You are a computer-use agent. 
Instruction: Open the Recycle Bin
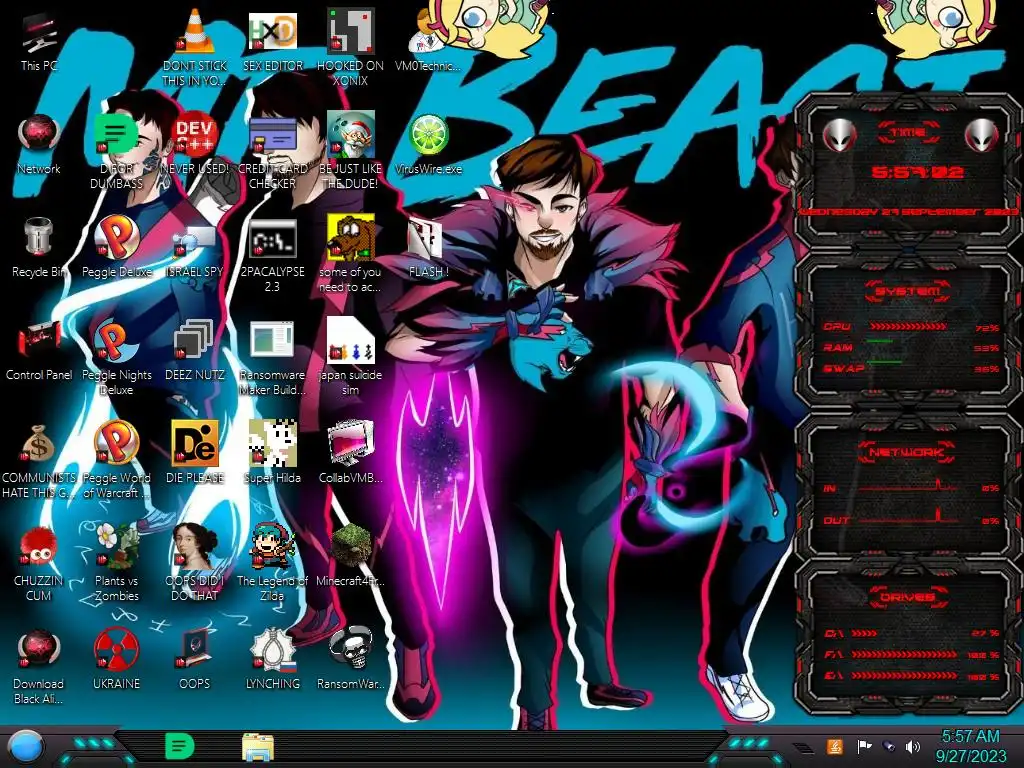coord(39,248)
